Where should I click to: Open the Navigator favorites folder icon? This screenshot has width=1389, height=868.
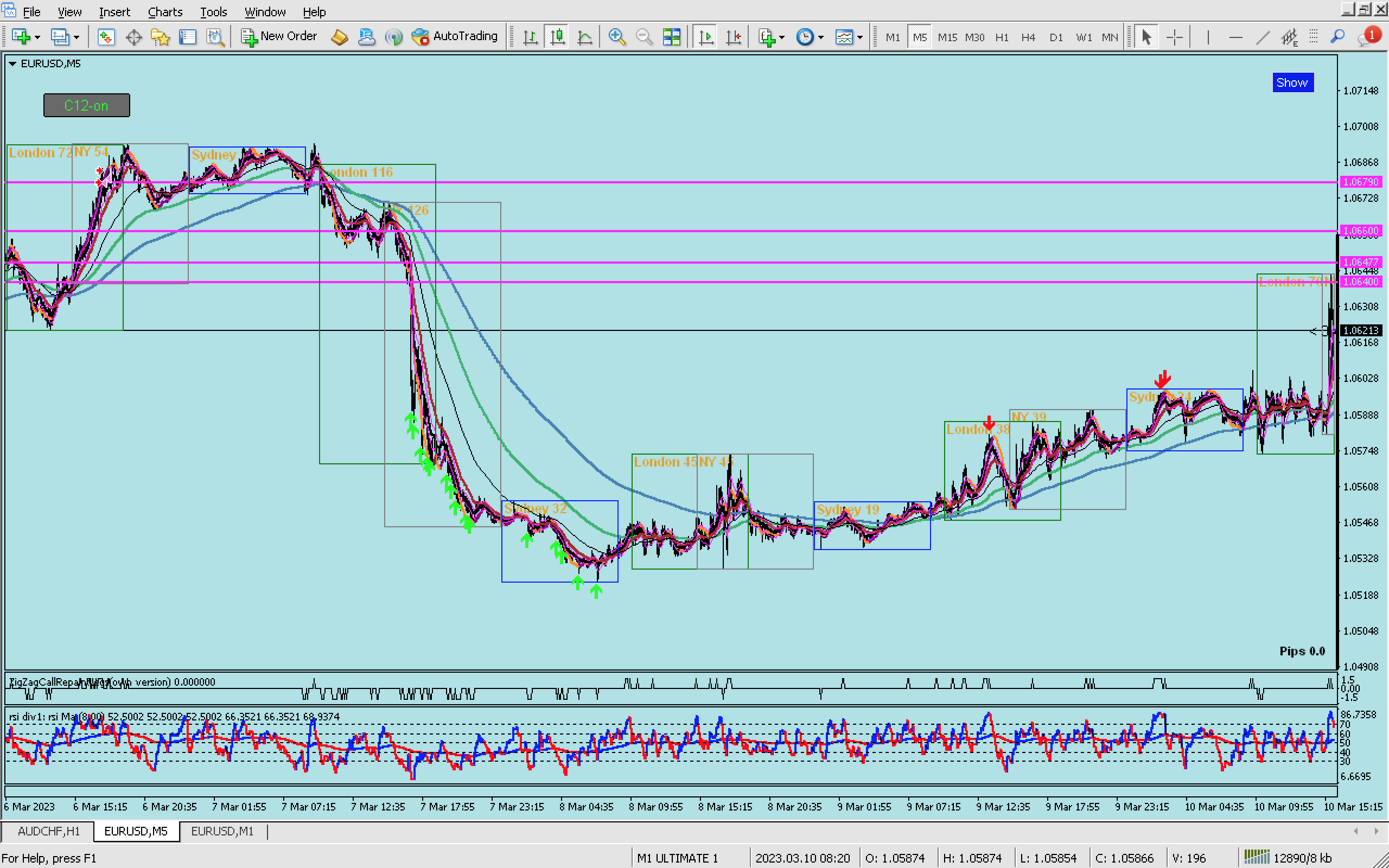160,37
